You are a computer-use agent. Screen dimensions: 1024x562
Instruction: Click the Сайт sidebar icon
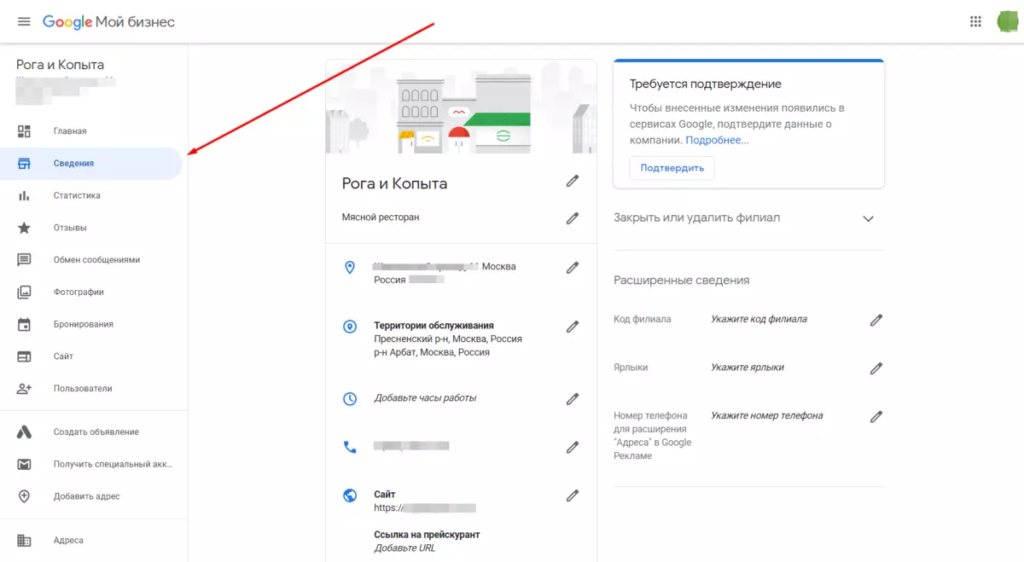click(x=24, y=356)
